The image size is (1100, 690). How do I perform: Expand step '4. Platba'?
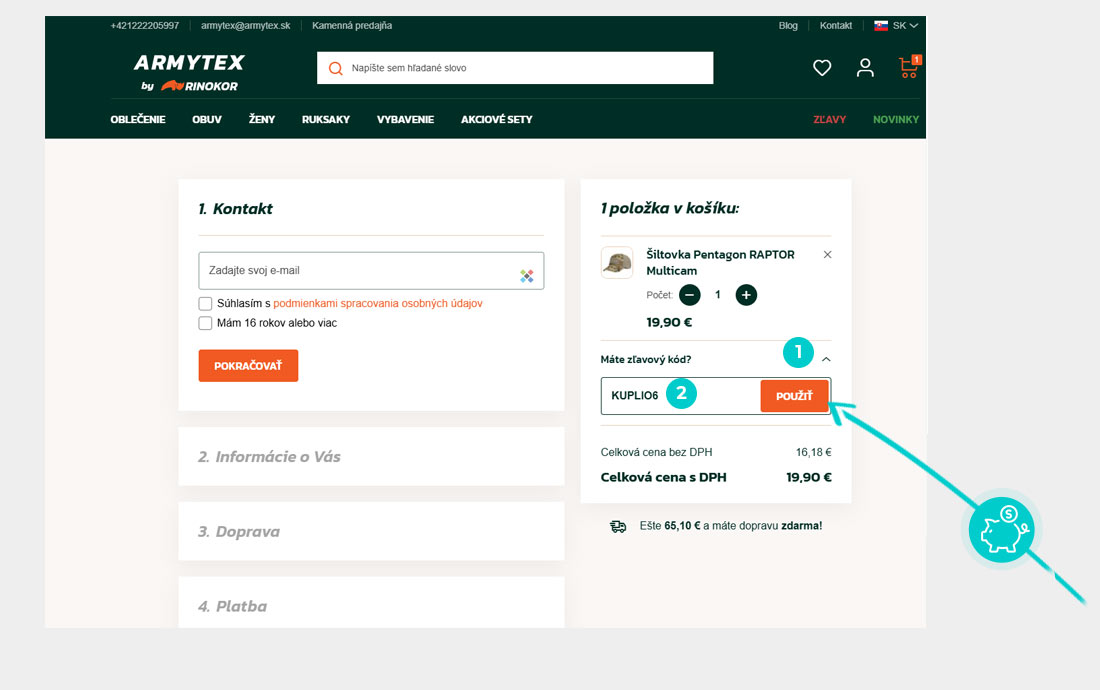(371, 602)
